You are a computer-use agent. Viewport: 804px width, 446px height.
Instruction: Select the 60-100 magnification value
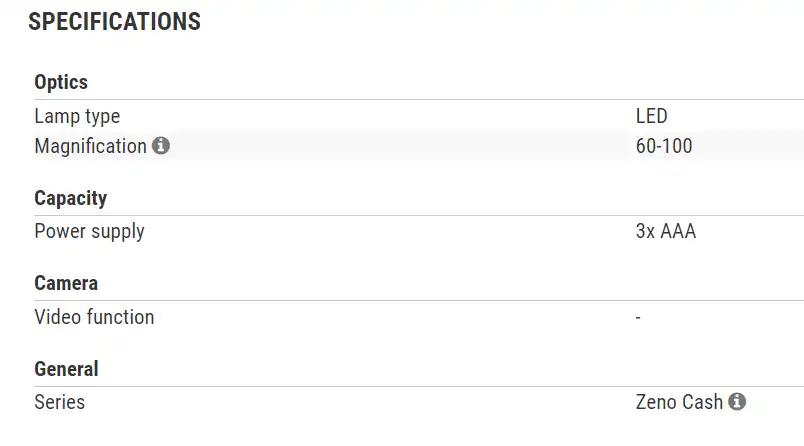click(664, 146)
